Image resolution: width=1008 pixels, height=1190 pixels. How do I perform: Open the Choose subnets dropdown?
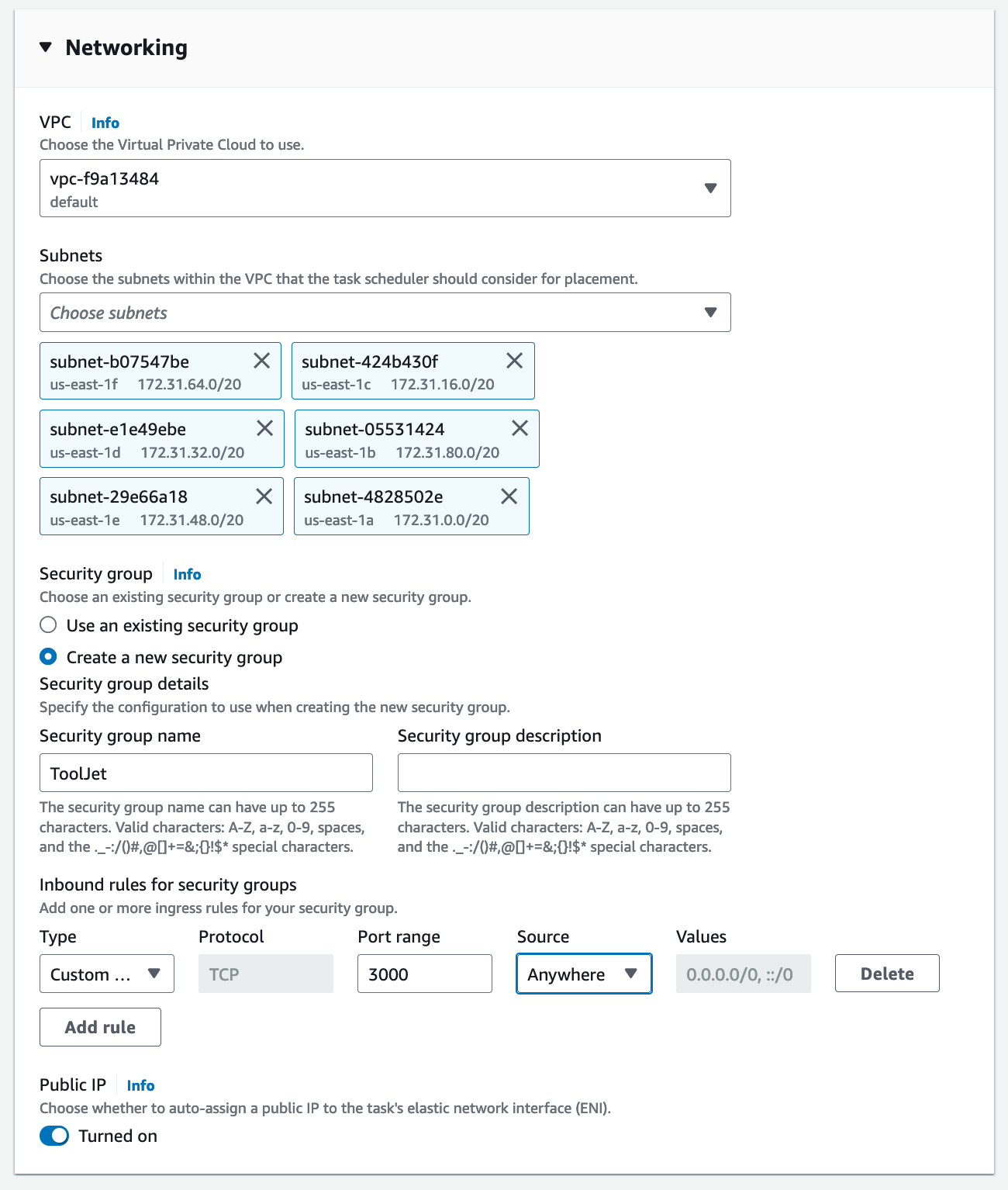pyautogui.click(x=385, y=313)
